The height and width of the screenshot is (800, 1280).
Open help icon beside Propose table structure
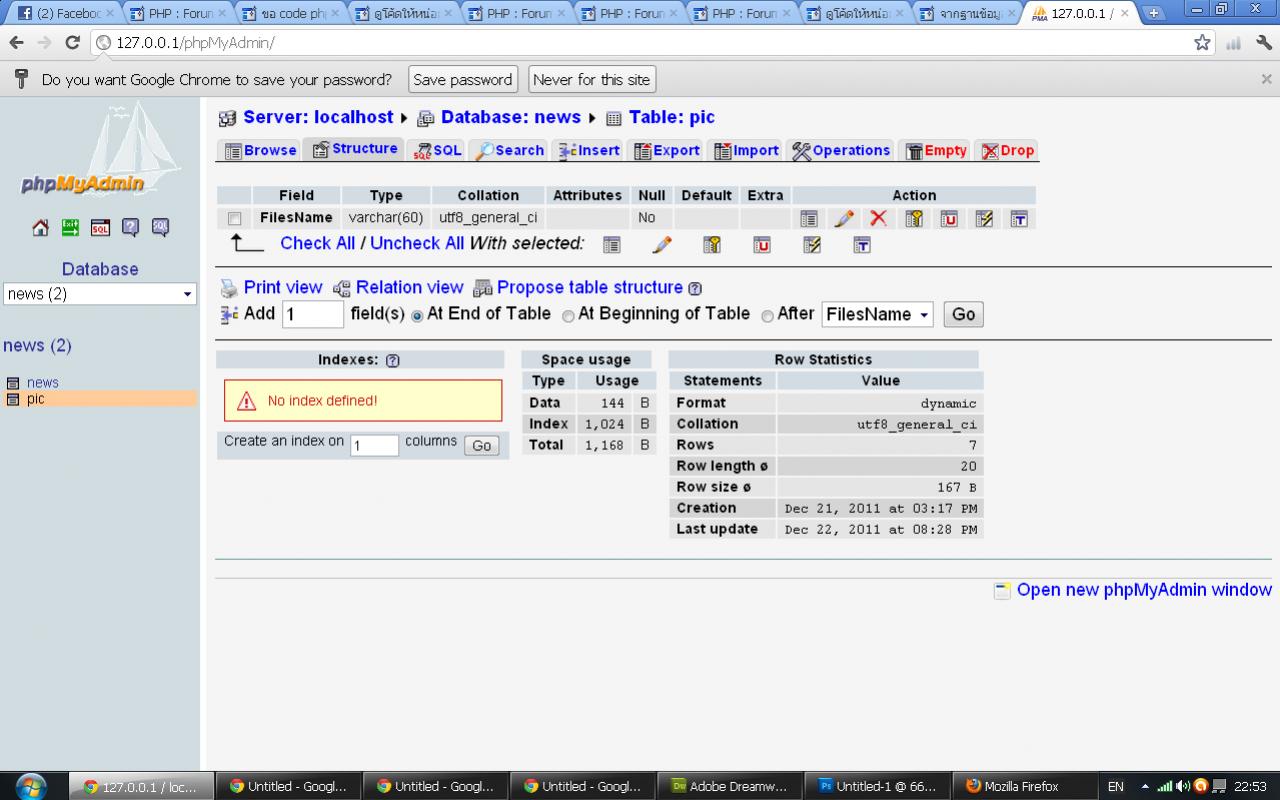click(695, 288)
